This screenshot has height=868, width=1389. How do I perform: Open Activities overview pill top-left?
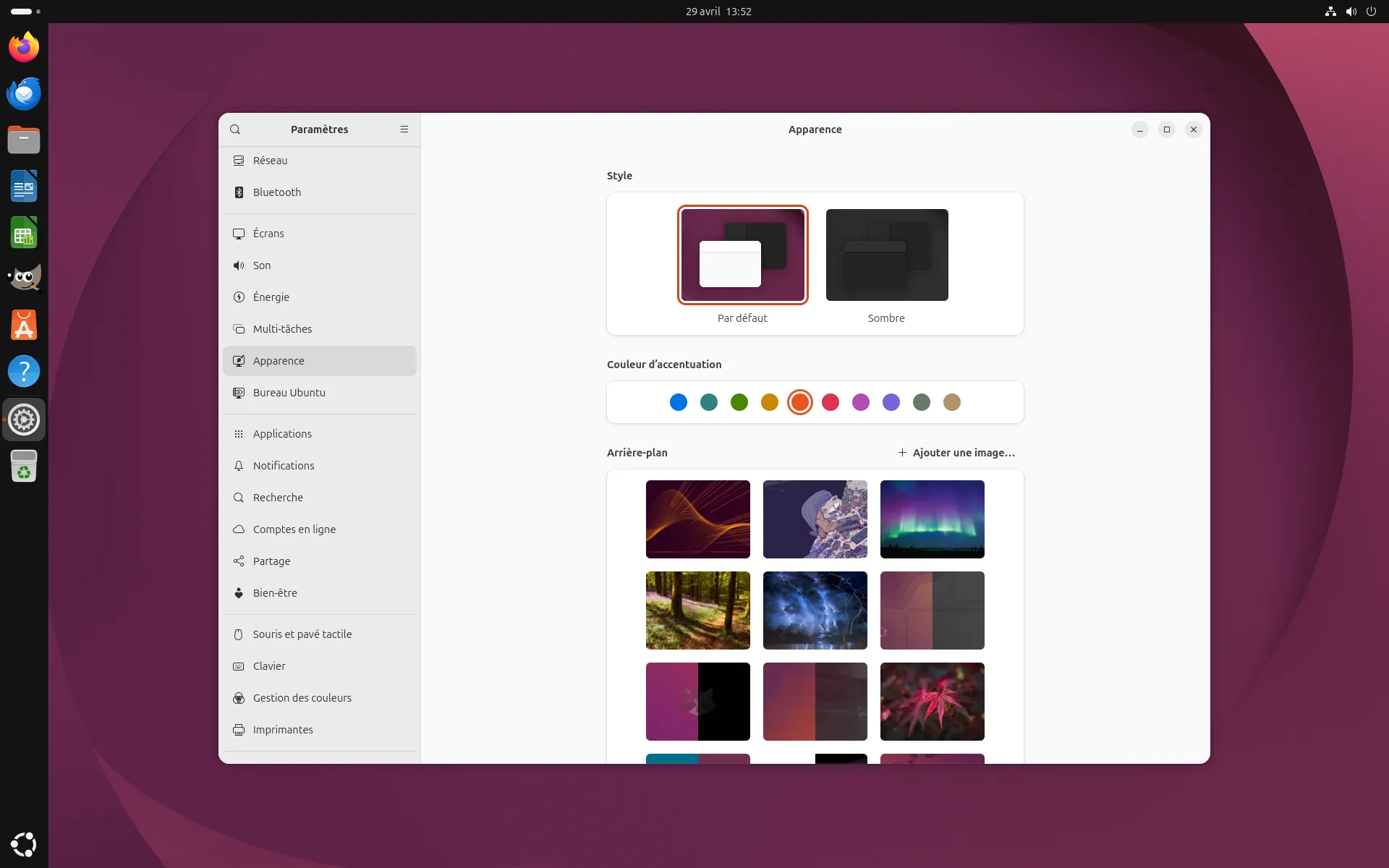(25, 12)
